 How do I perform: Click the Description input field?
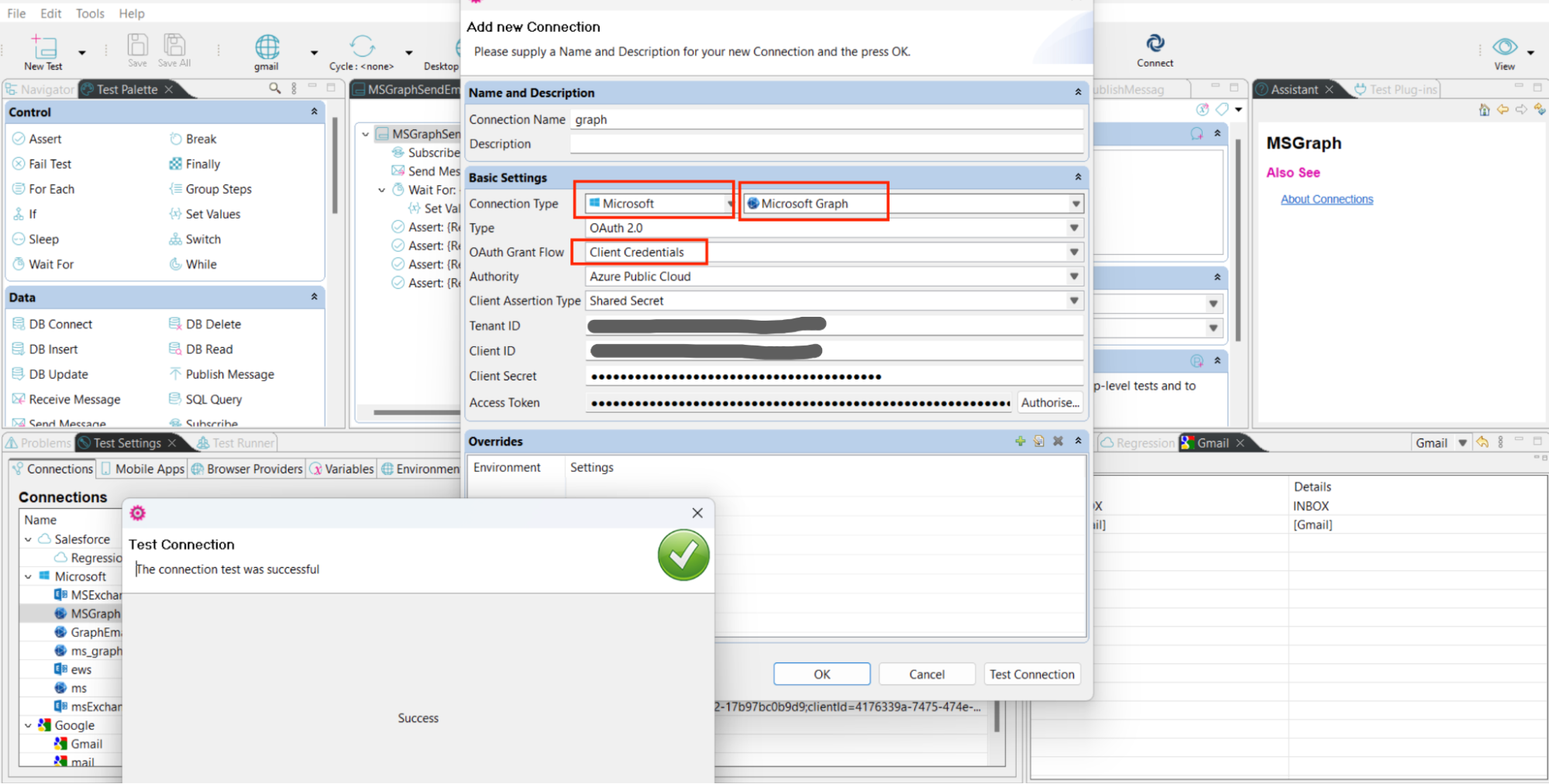[x=827, y=144]
